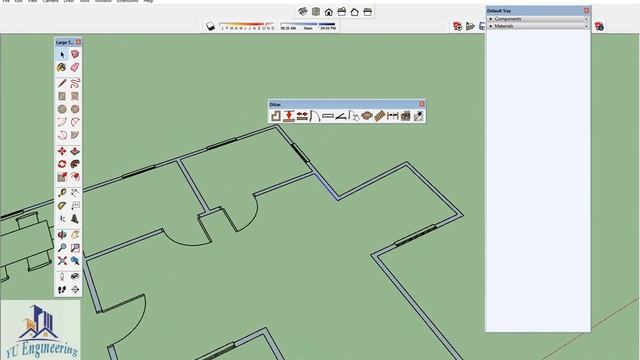Select the Dibac Wardrobe tool
Image resolution: width=640 pixels, height=360 pixels.
(x=341, y=116)
